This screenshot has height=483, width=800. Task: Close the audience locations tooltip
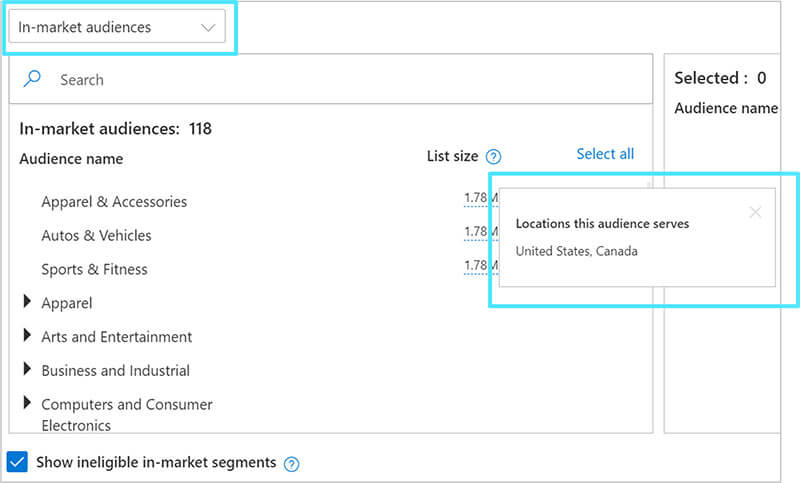click(755, 212)
